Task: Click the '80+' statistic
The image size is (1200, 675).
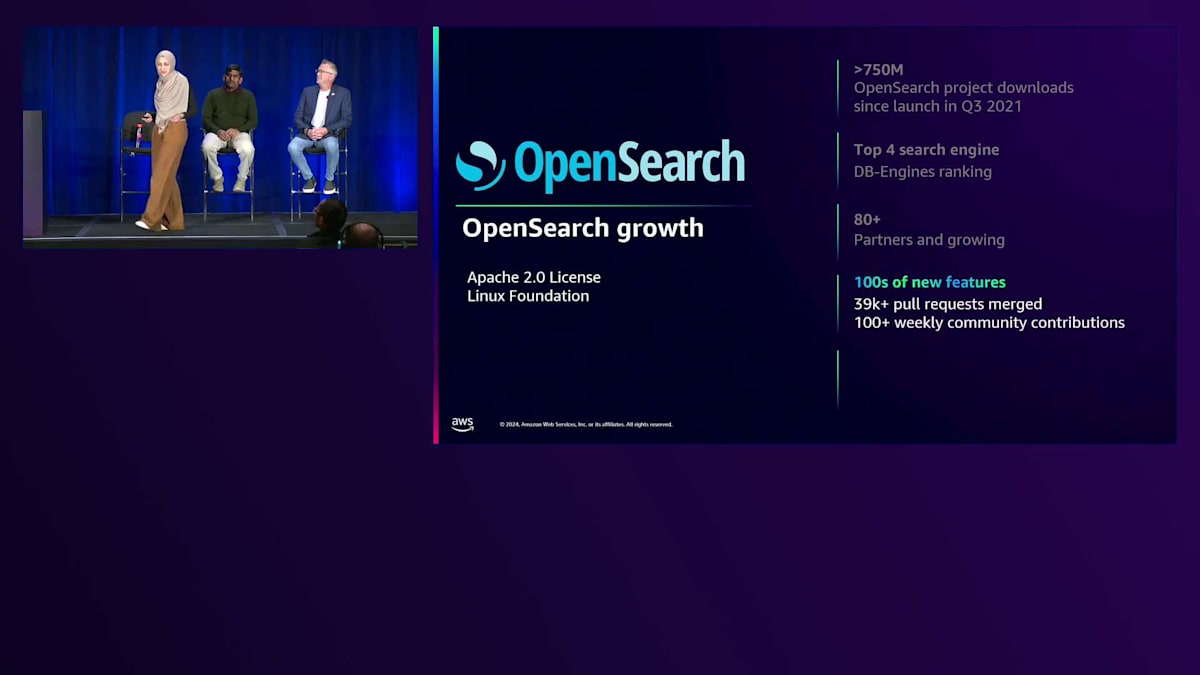Action: (867, 219)
